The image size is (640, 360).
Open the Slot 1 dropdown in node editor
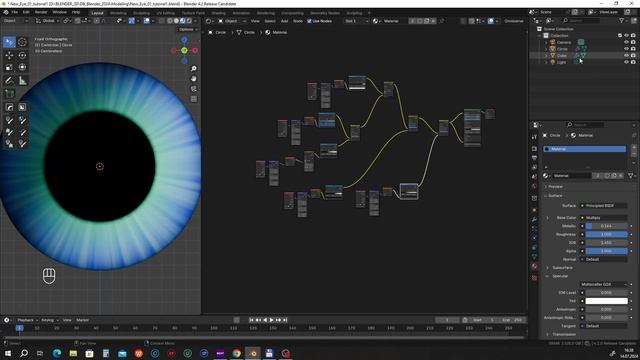(356, 21)
